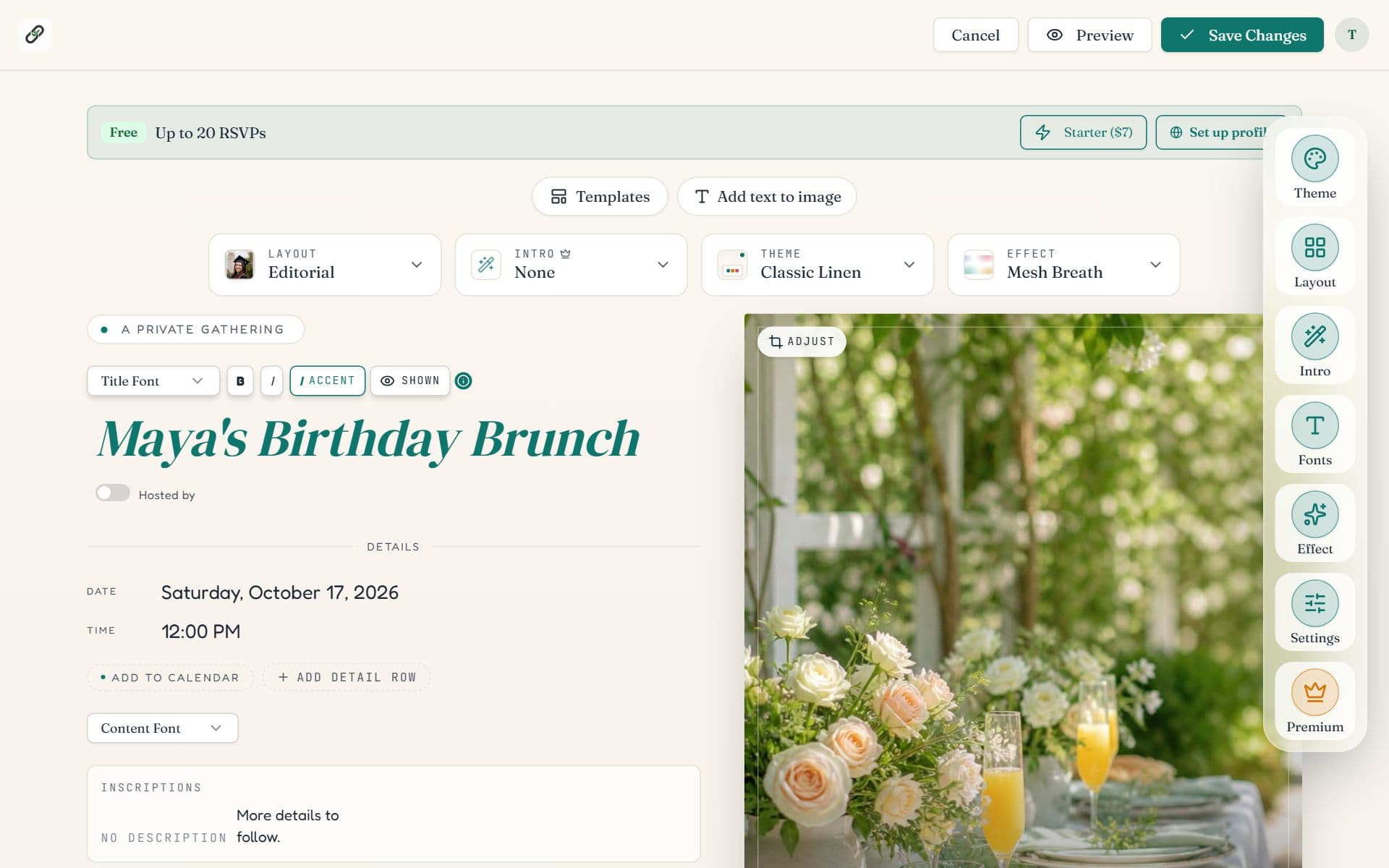Viewport: 1389px width, 868px height.
Task: Click the Cancel button
Action: point(975,35)
